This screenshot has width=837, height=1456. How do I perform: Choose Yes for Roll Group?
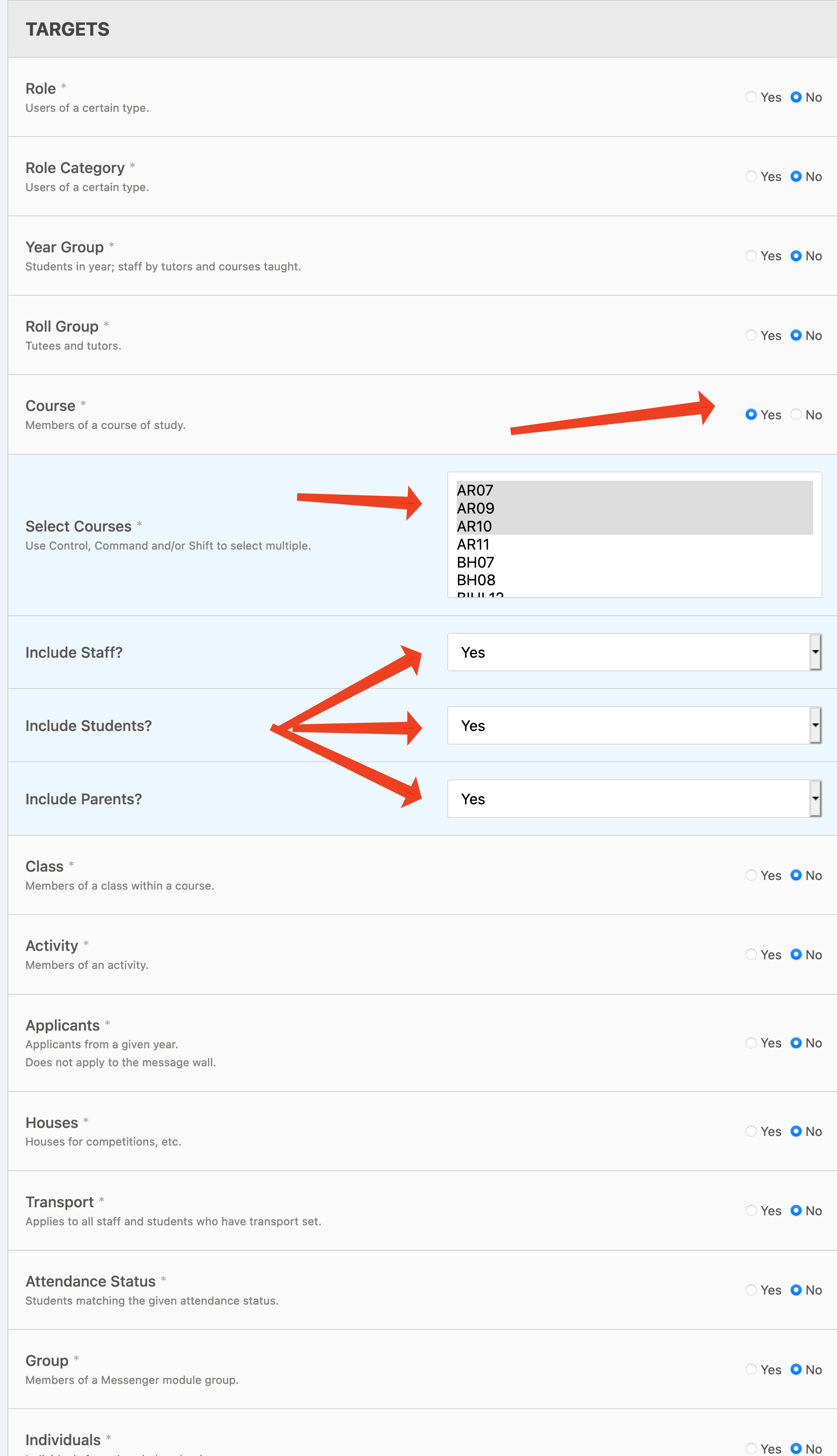[x=751, y=335]
